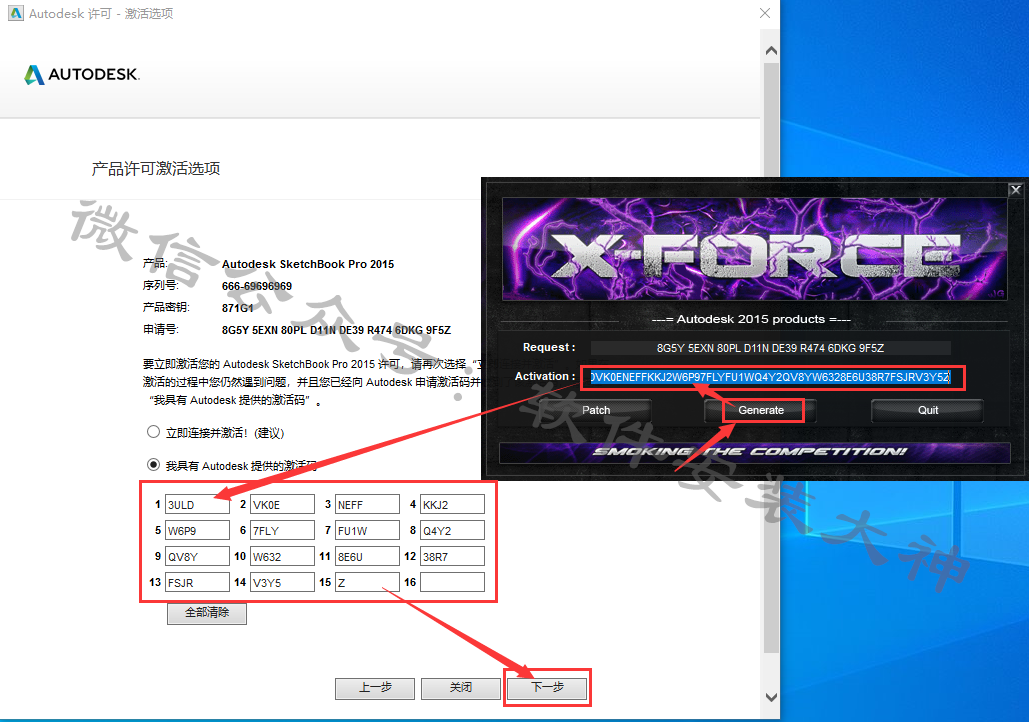Click the 全部清除 clear all button
The height and width of the screenshot is (722, 1029).
click(x=207, y=613)
